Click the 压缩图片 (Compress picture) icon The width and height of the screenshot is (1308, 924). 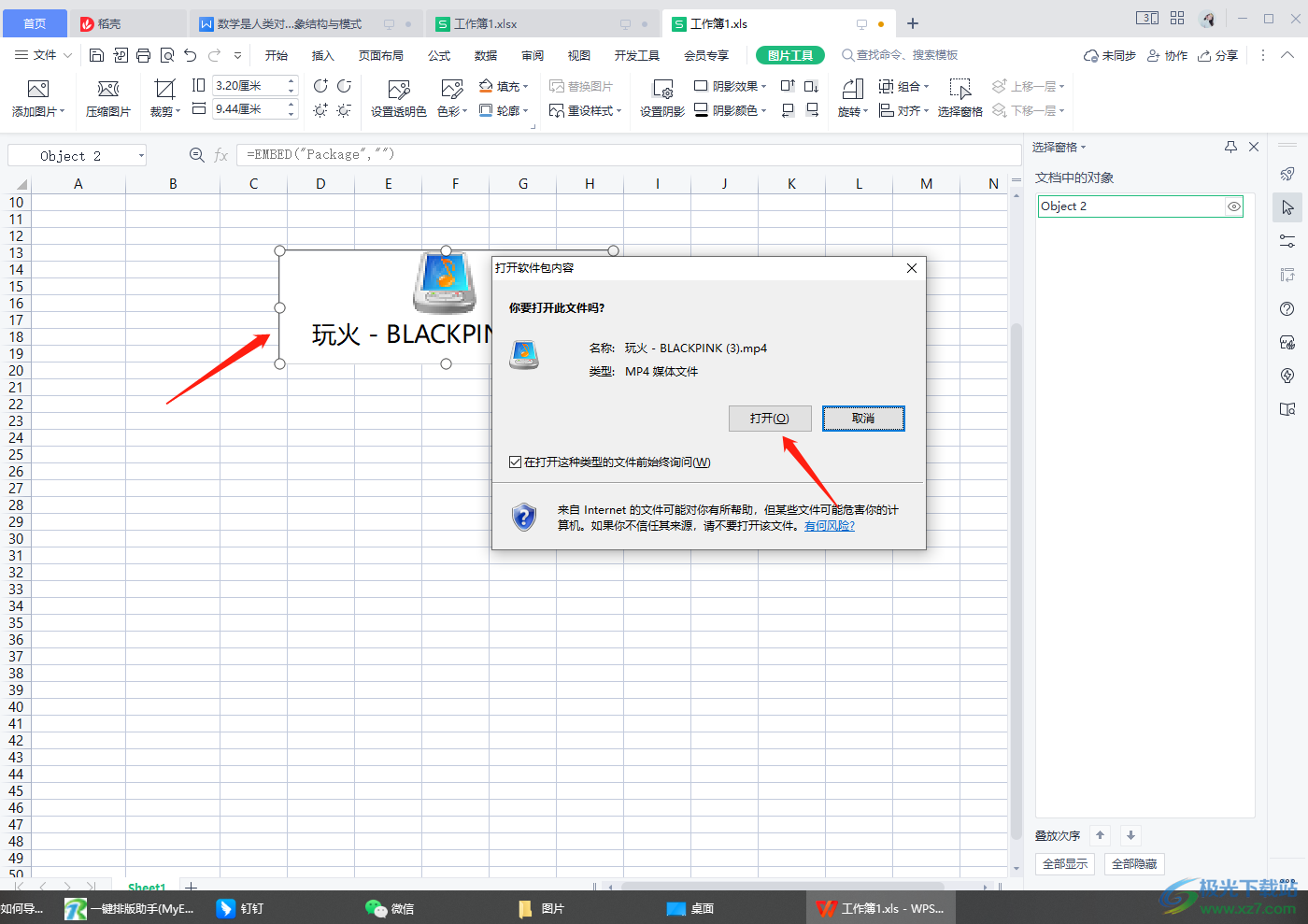tap(108, 89)
